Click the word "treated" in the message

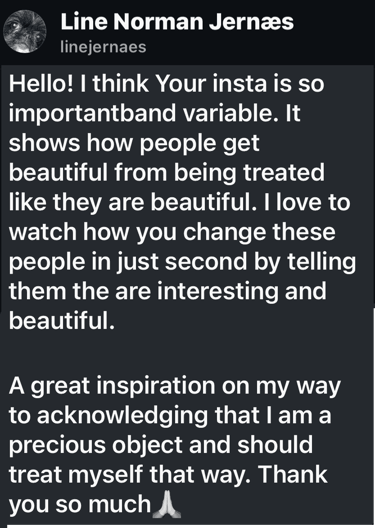pos(284,172)
